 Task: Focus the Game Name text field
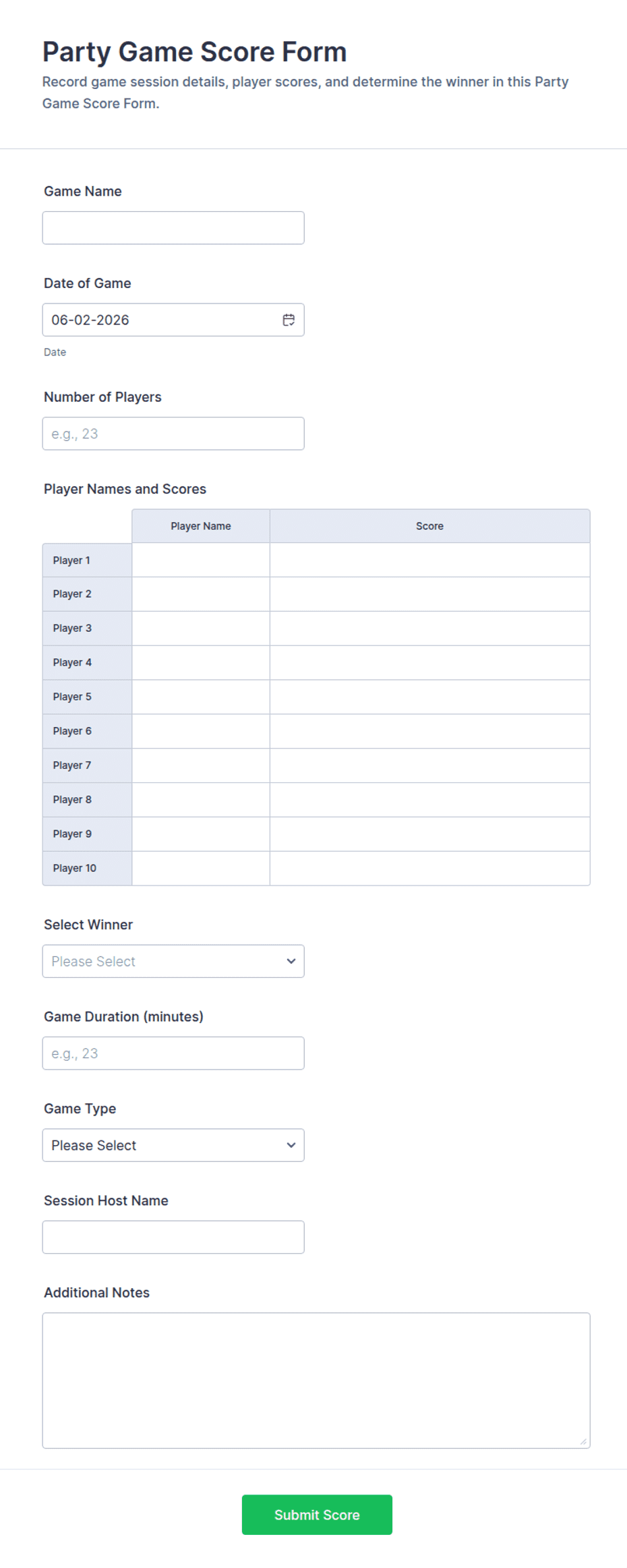pyautogui.click(x=173, y=228)
